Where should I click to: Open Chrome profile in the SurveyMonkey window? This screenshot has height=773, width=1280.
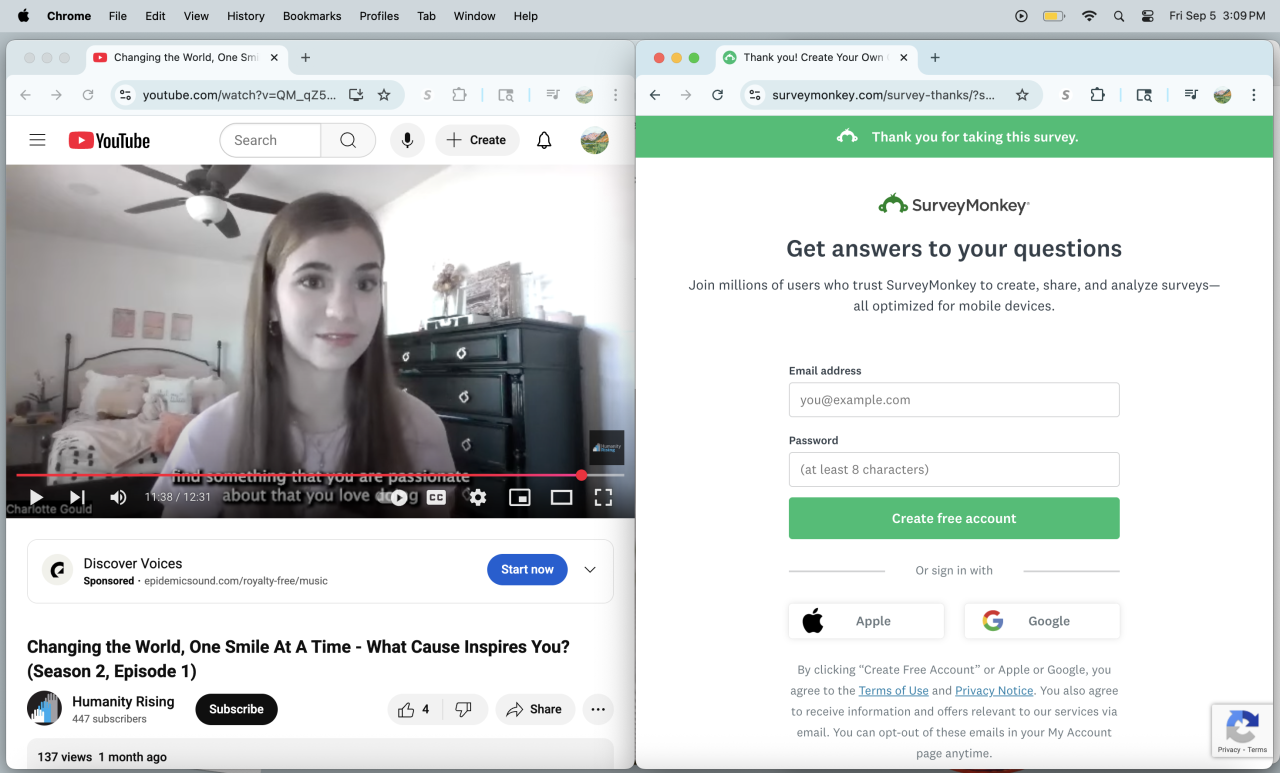pos(1222,95)
